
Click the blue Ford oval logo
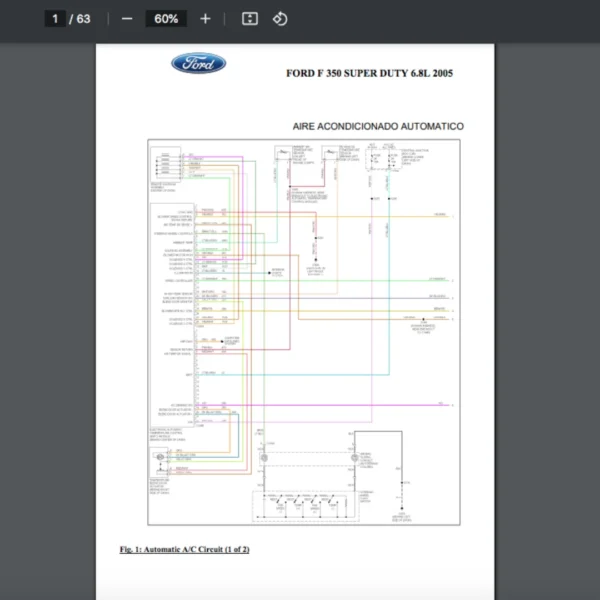tap(199, 64)
